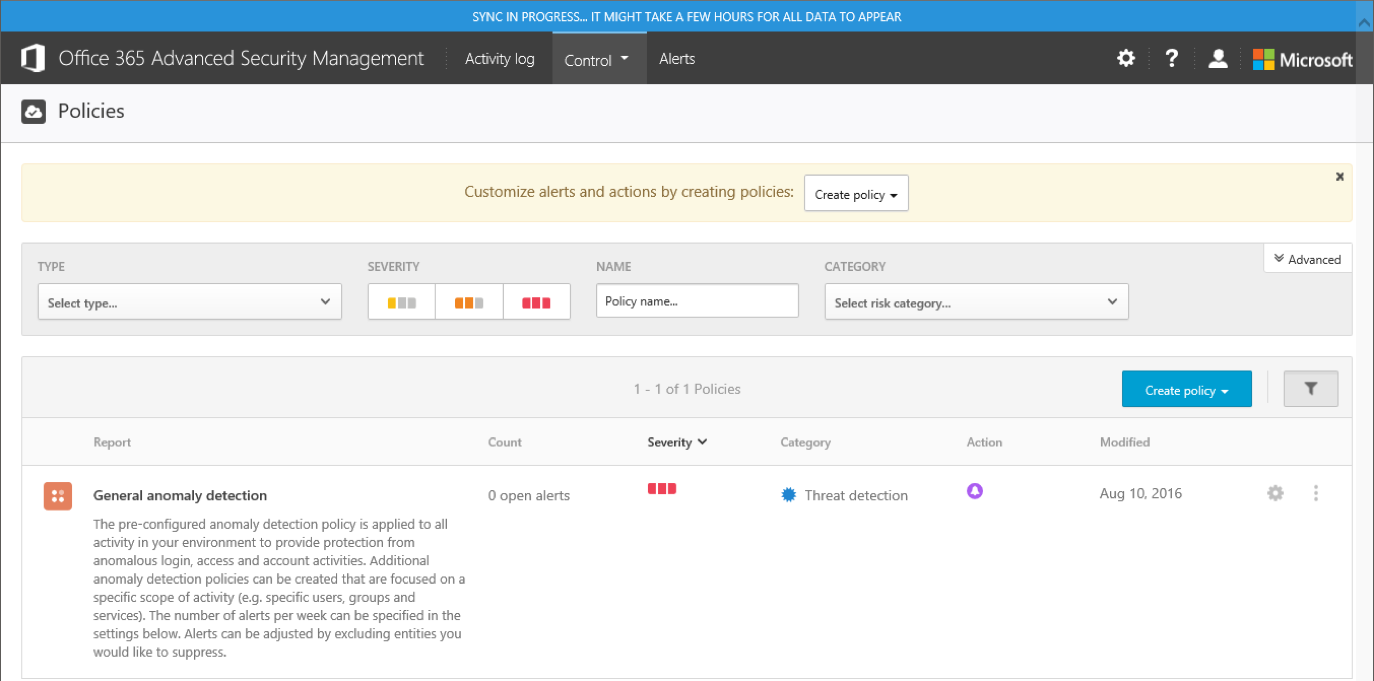Viewport: 1374px width, 681px height.
Task: Click the purple alert action bell icon
Action: coord(975,493)
